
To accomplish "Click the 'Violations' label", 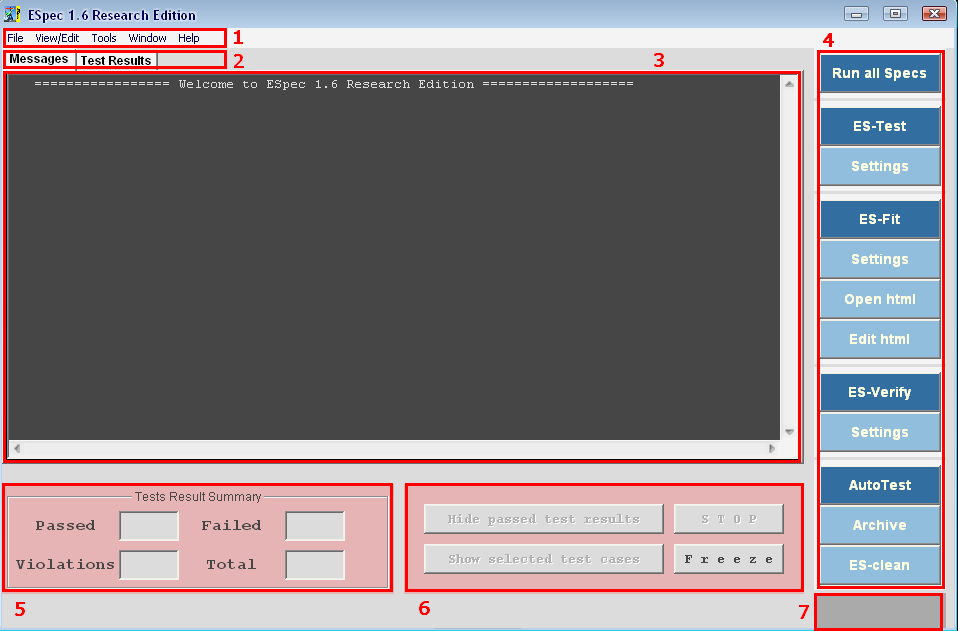I will pyautogui.click(x=65, y=564).
